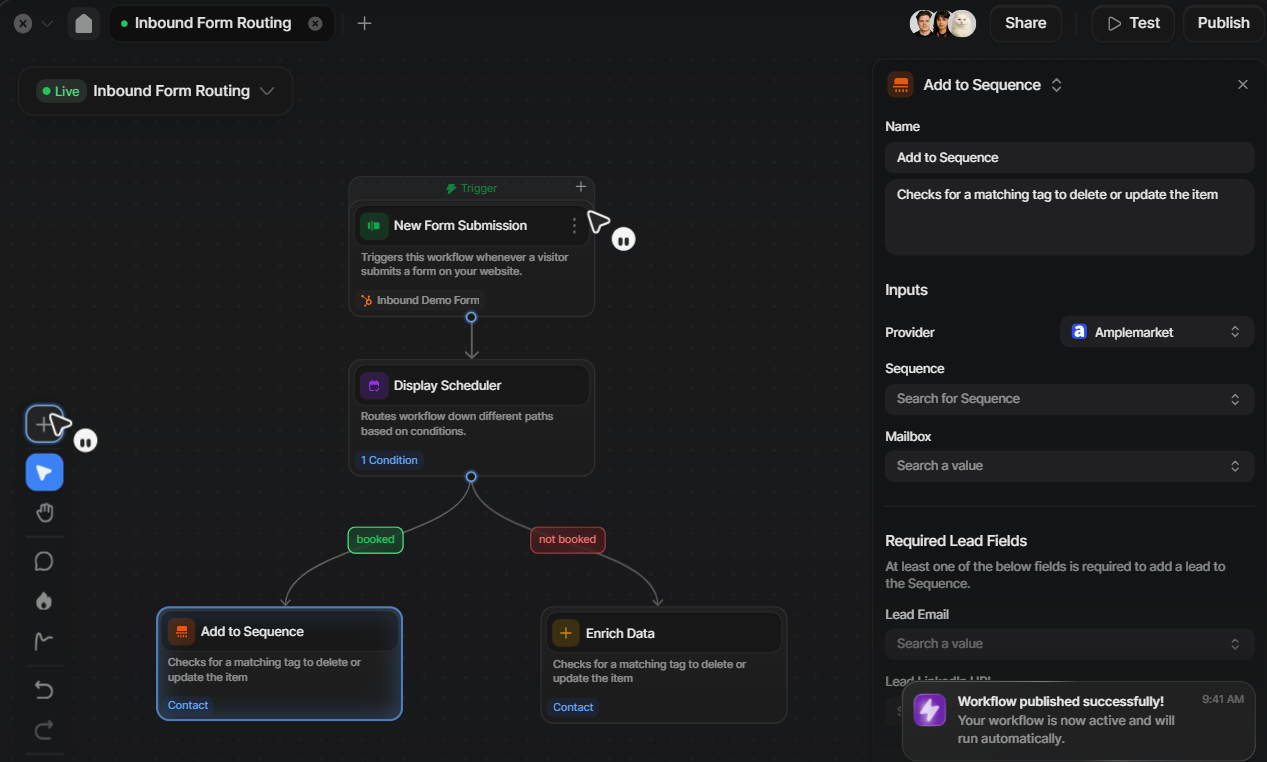Open the Search for Sequence dropdown

pos(1069,399)
